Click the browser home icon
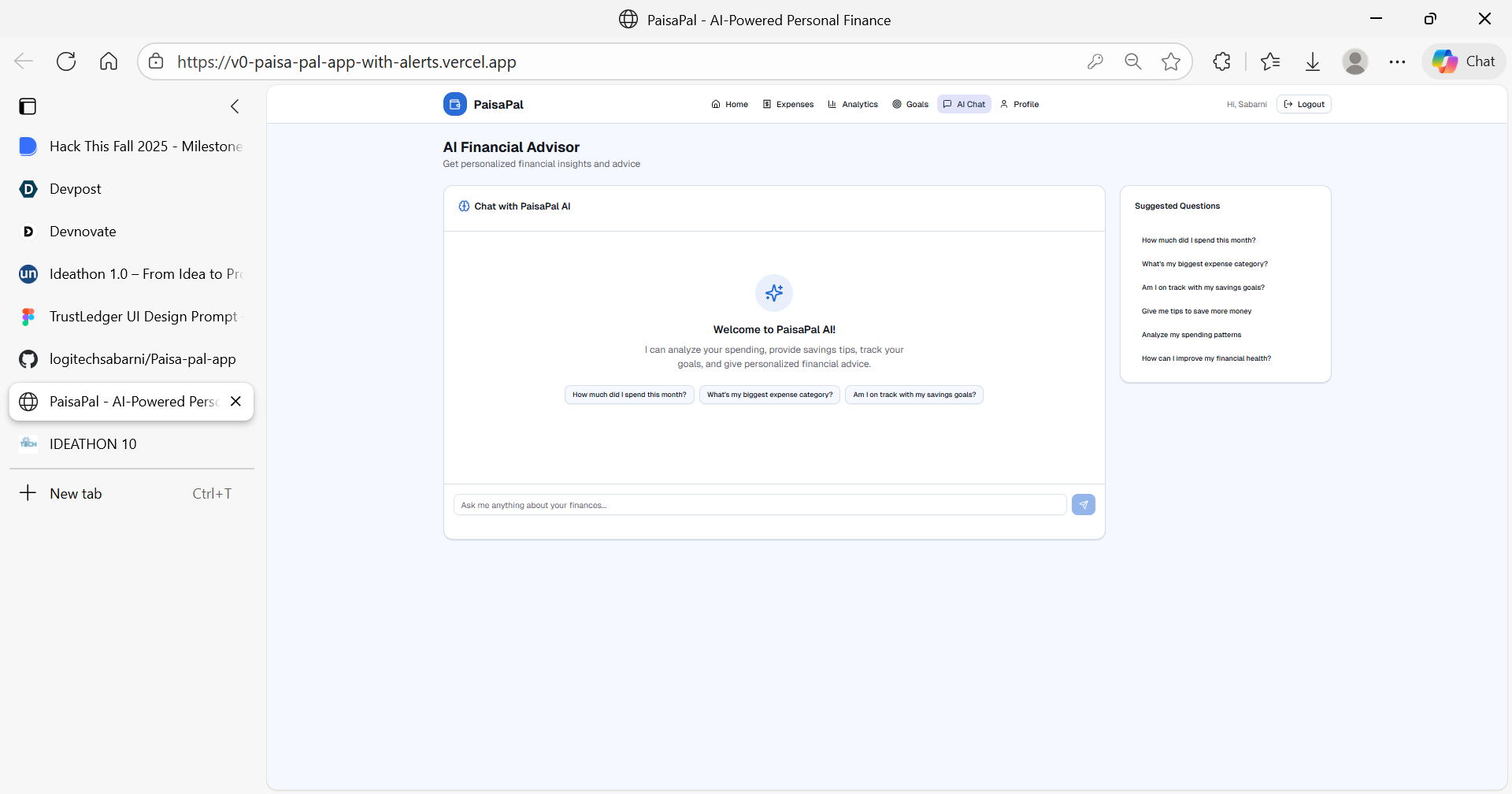1512x794 pixels. pyautogui.click(x=109, y=61)
